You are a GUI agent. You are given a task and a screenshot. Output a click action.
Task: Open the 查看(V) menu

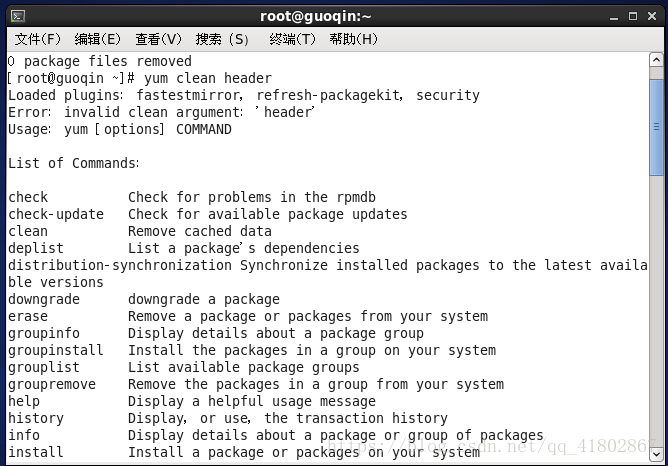coord(158,39)
